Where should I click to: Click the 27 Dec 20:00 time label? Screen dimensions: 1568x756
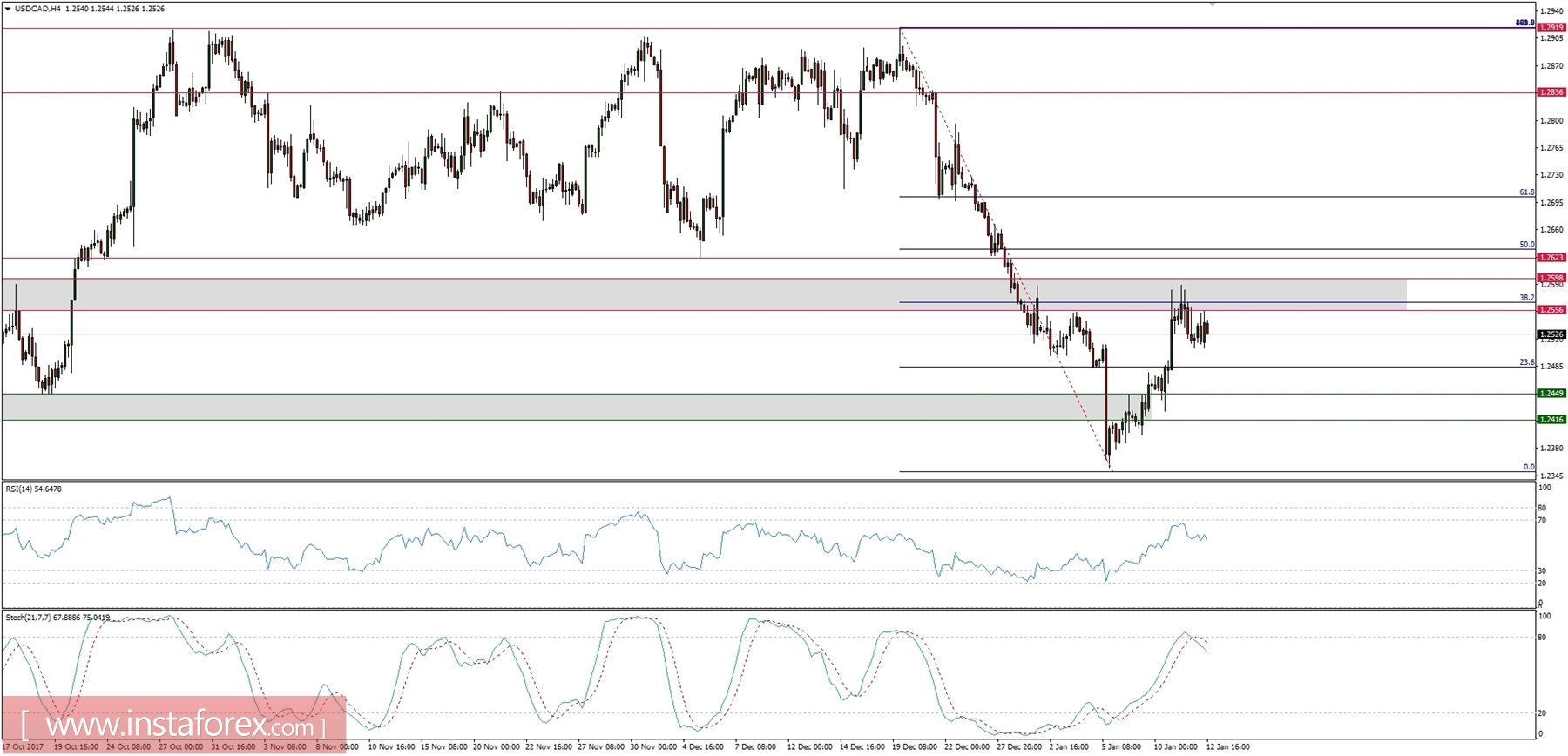tap(1019, 747)
